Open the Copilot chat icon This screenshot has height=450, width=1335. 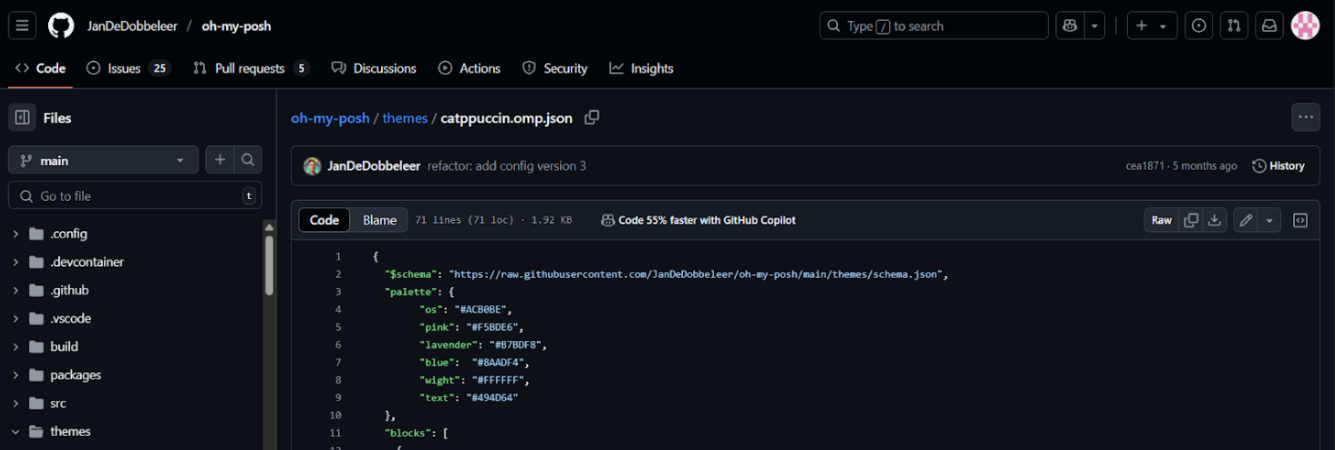[1070, 26]
